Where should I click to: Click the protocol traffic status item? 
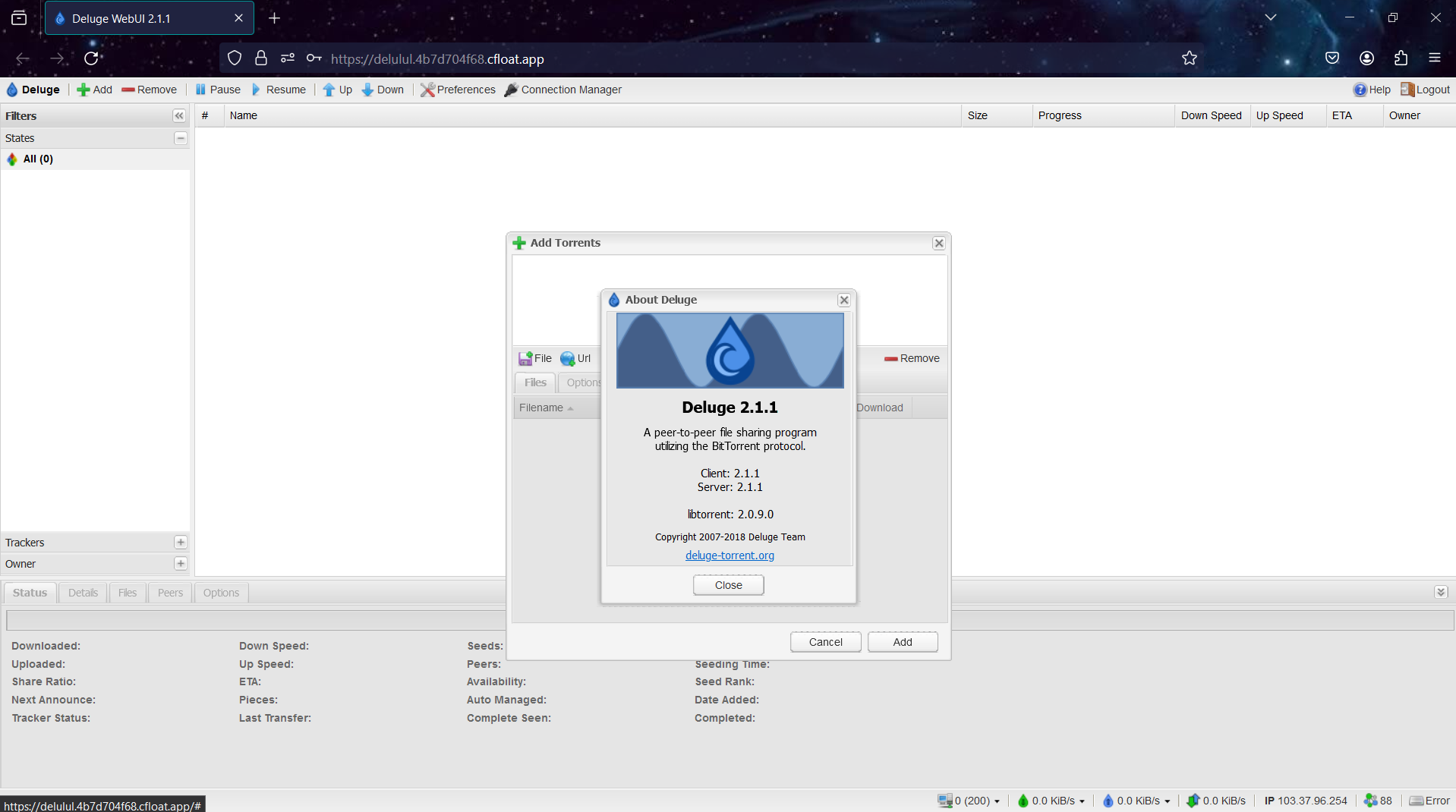(x=1216, y=801)
